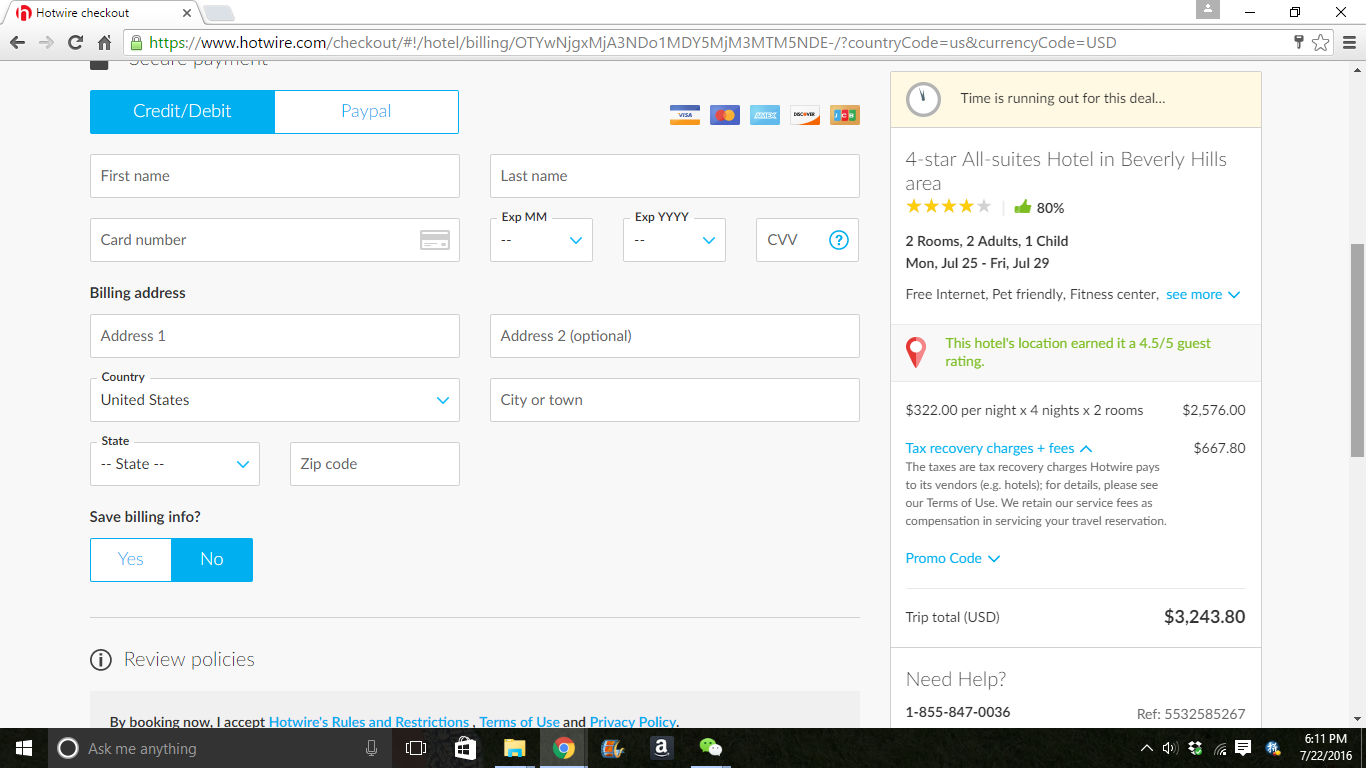This screenshot has height=768, width=1366.
Task: Select No for save billing info
Action: pyautogui.click(x=212, y=560)
